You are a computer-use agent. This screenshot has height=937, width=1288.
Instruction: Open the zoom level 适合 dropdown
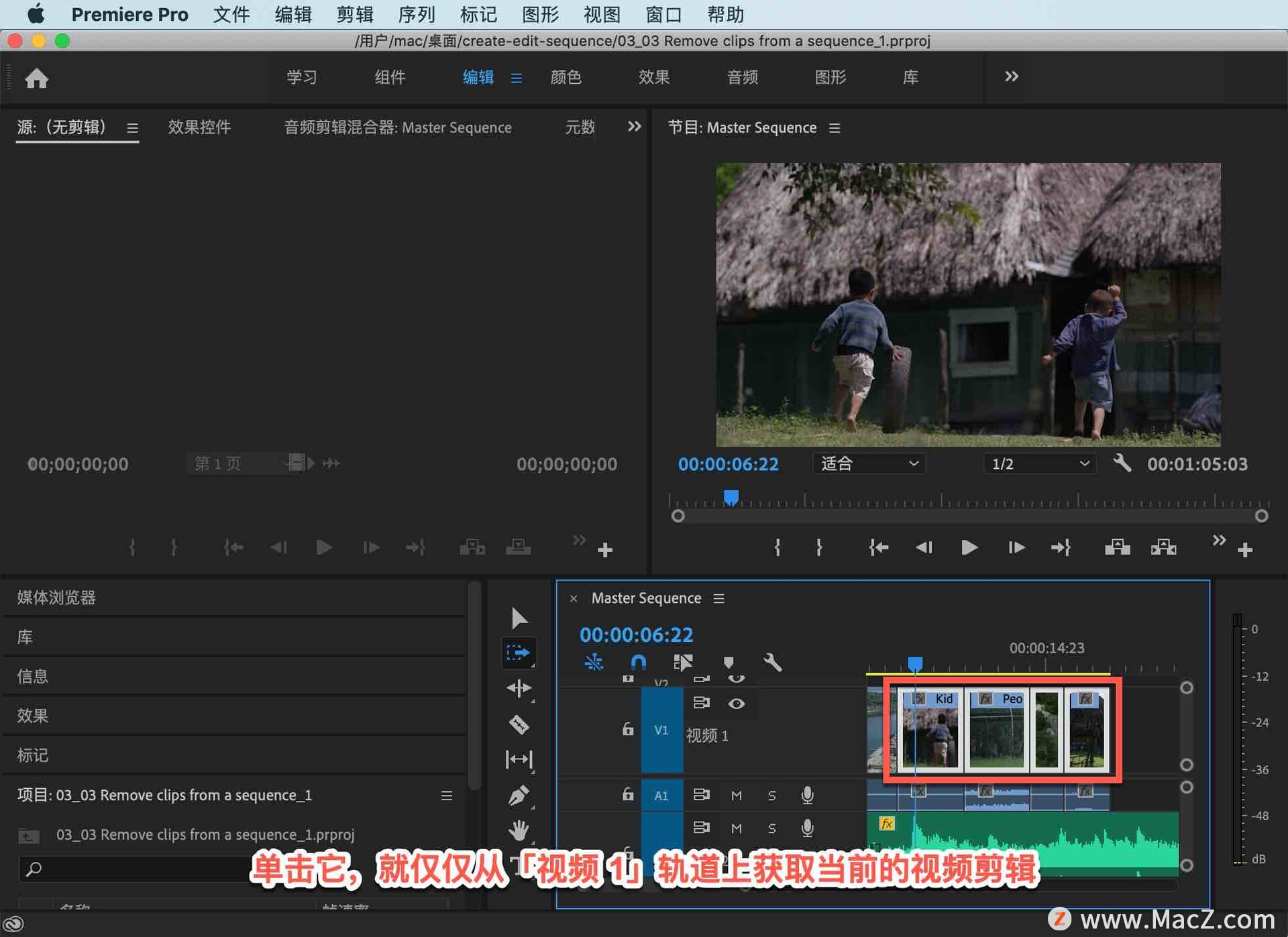tap(868, 463)
